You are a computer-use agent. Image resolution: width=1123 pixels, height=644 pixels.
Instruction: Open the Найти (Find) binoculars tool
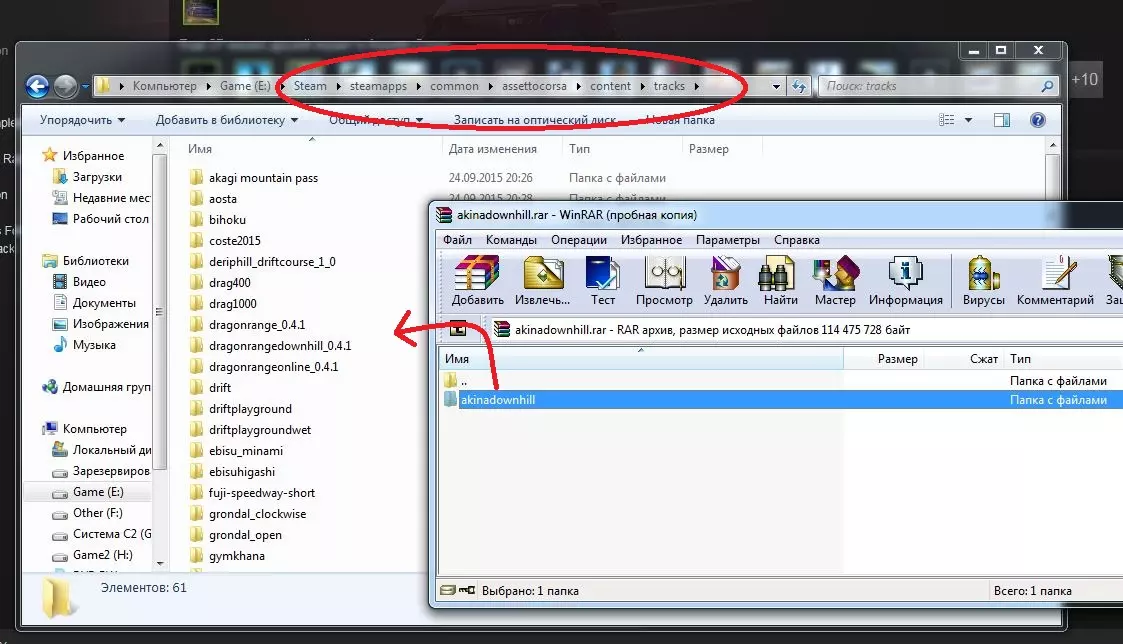[x=780, y=281]
